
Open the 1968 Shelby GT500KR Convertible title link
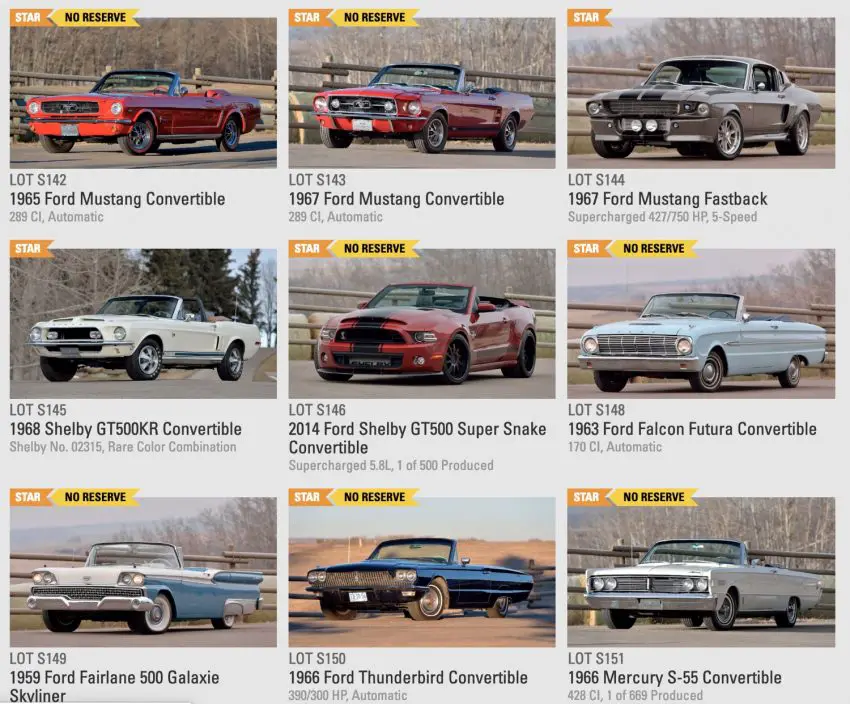coord(126,429)
